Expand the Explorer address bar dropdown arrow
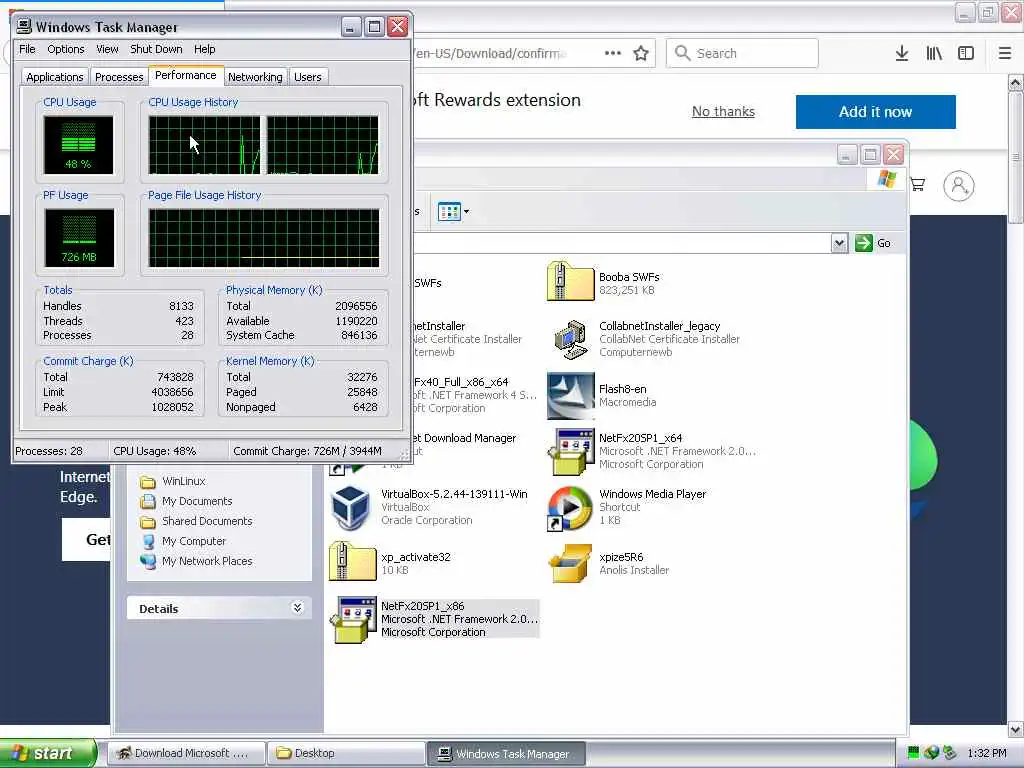Screen dimensions: 1024x768 coord(839,243)
